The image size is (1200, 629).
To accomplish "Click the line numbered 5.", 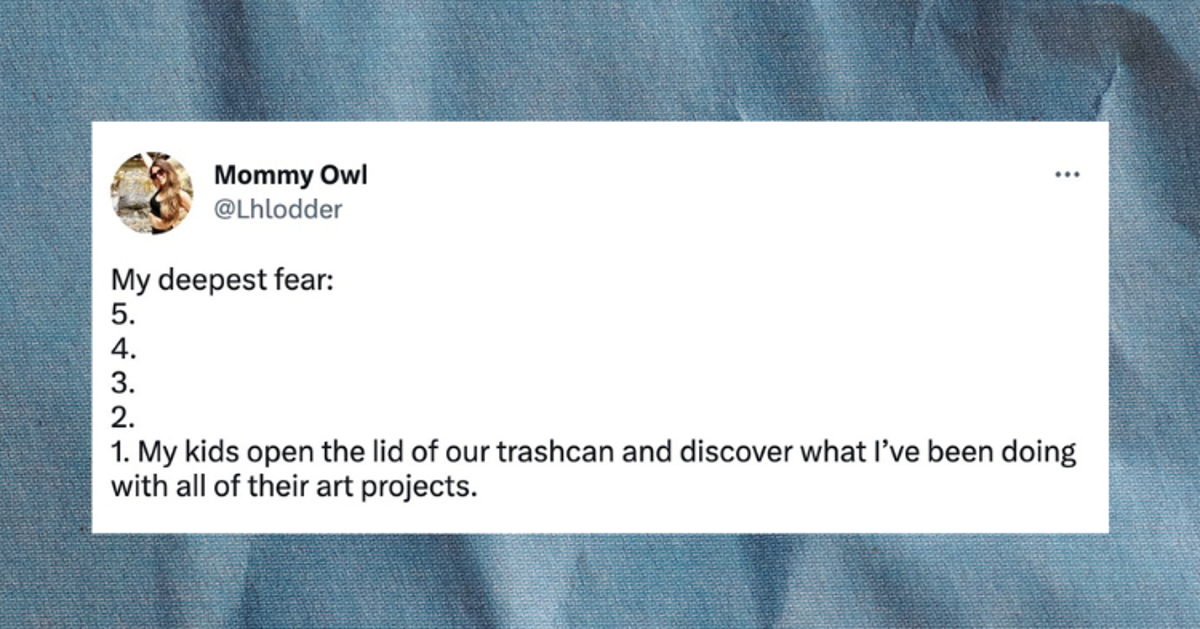I will 121,316.
